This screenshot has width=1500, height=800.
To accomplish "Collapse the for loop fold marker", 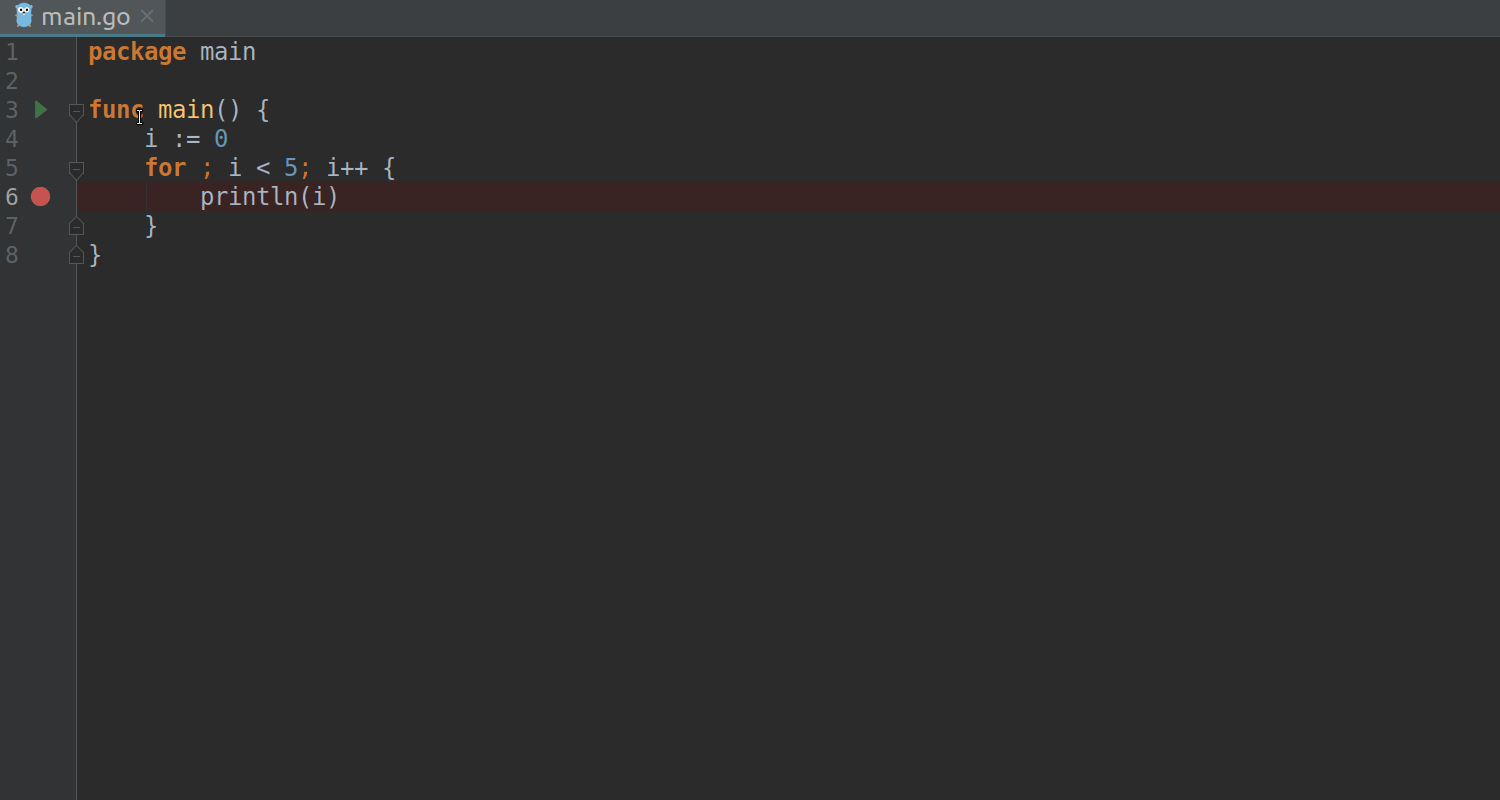I will click(76, 169).
